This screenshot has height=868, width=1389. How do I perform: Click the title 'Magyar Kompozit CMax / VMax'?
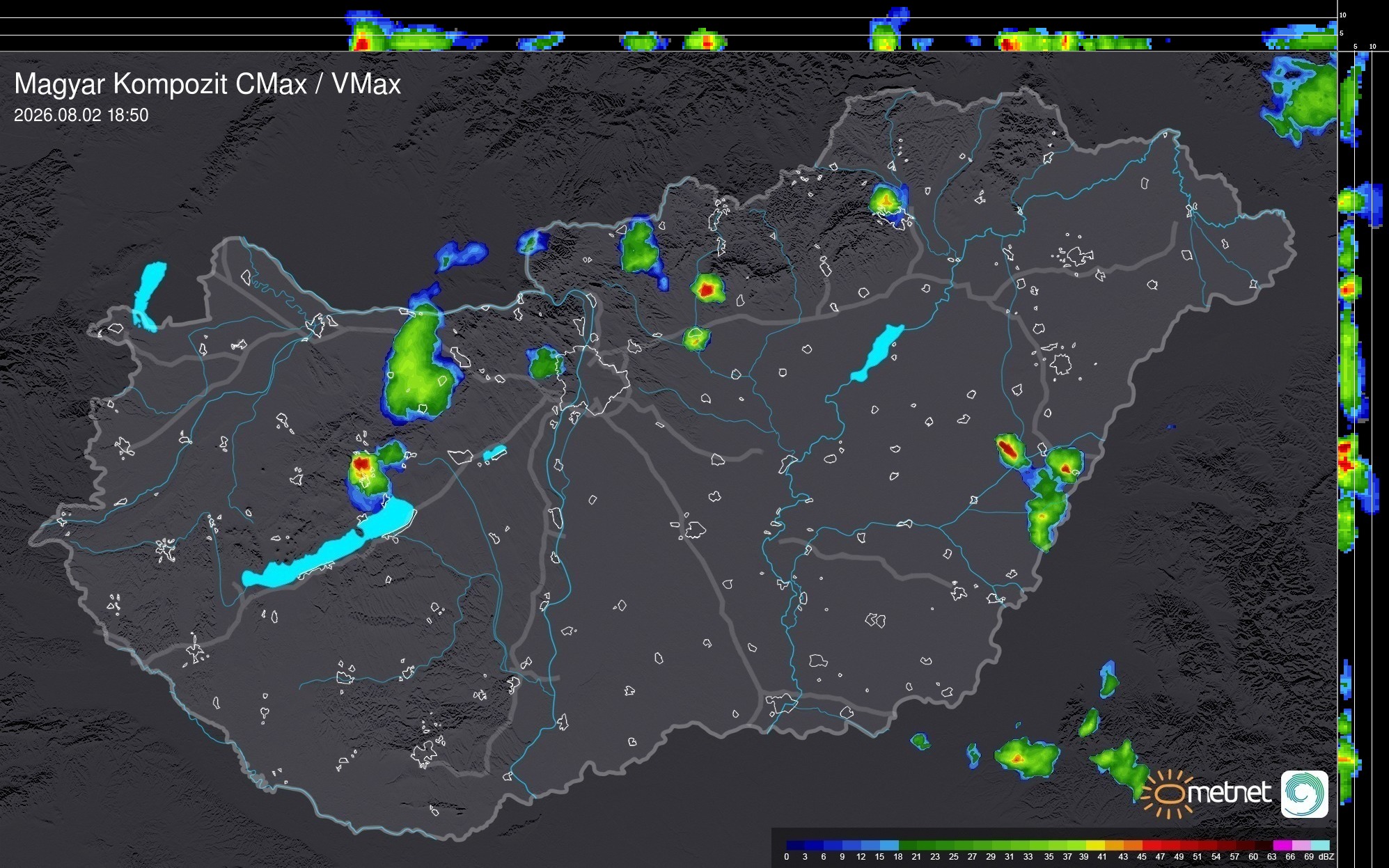click(207, 84)
